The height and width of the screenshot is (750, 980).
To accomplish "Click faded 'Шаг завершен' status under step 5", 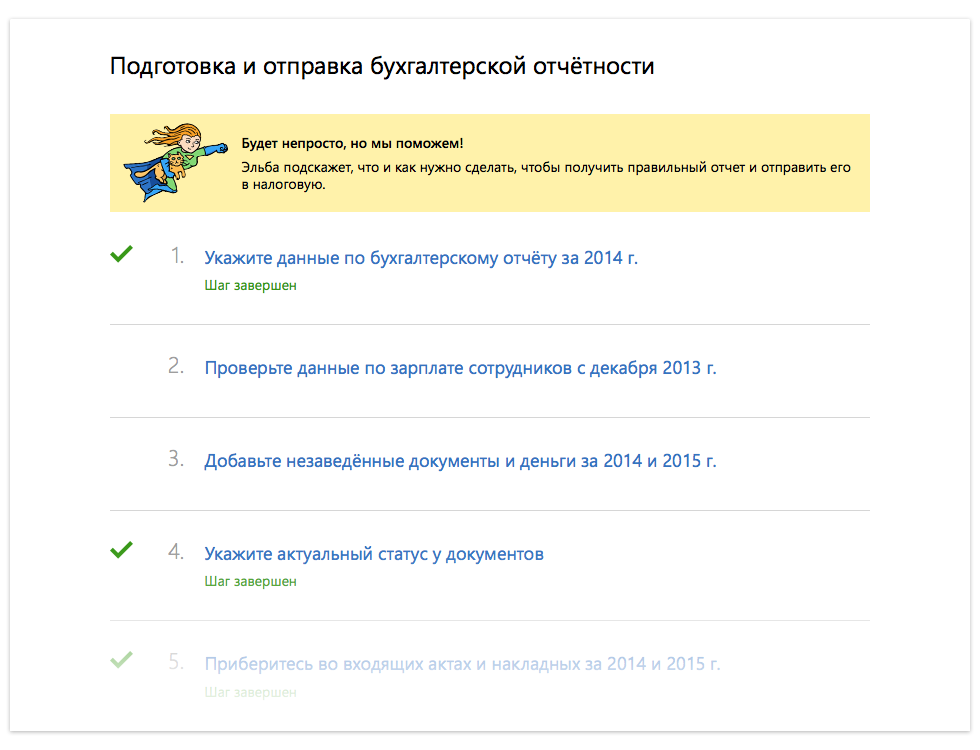I will coord(250,692).
